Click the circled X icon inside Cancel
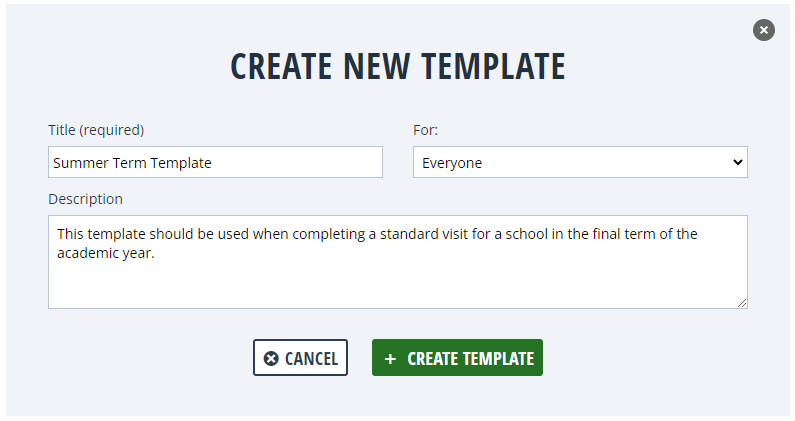 271,359
